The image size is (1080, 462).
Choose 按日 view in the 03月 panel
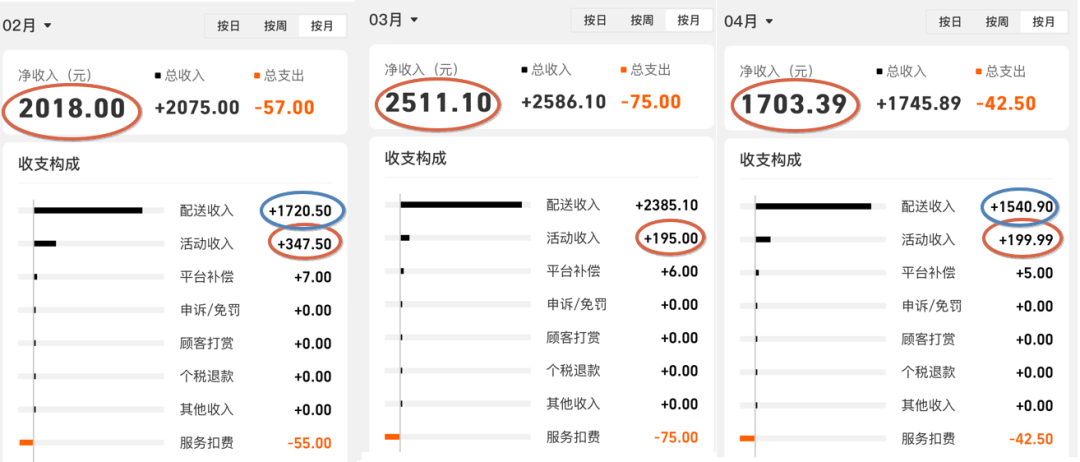click(x=595, y=20)
